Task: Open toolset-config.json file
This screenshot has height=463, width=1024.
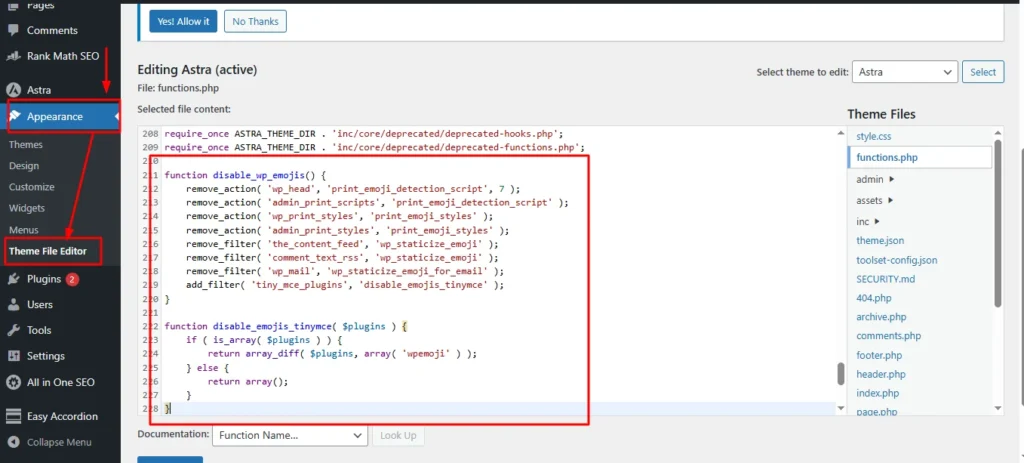Action: 897,260
